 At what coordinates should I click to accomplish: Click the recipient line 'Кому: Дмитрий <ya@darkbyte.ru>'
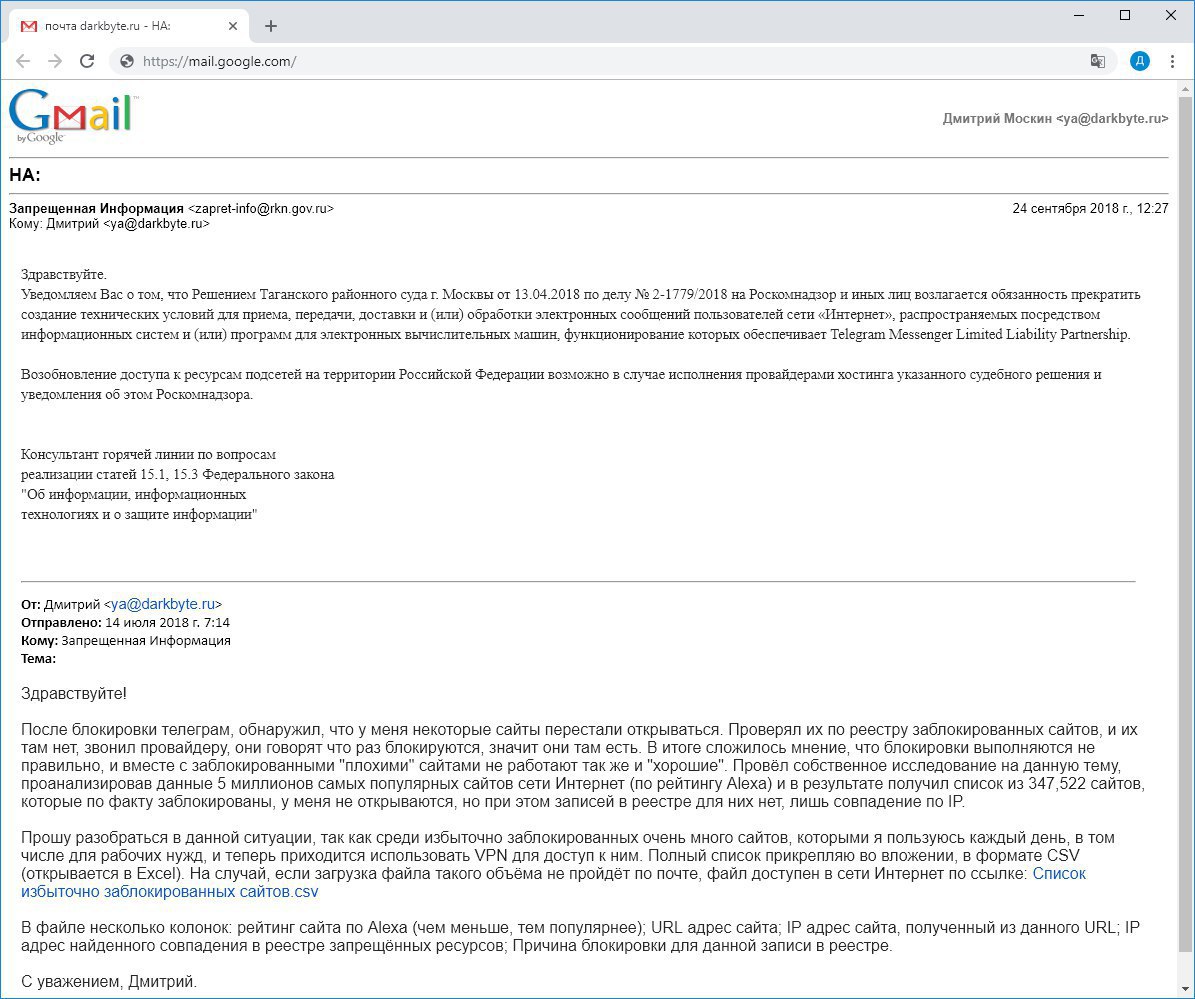click(x=109, y=224)
